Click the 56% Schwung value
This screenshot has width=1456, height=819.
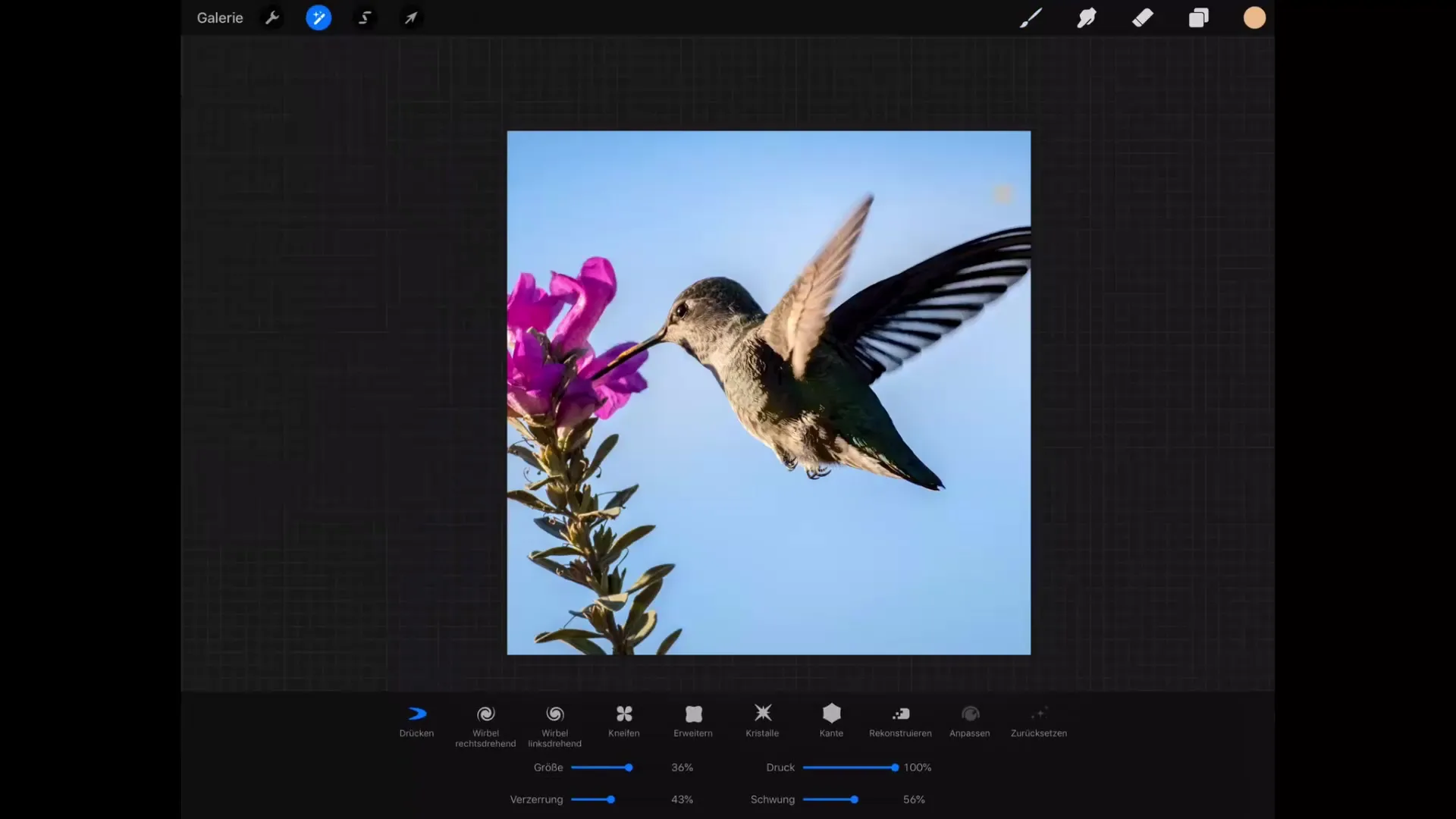click(x=914, y=799)
